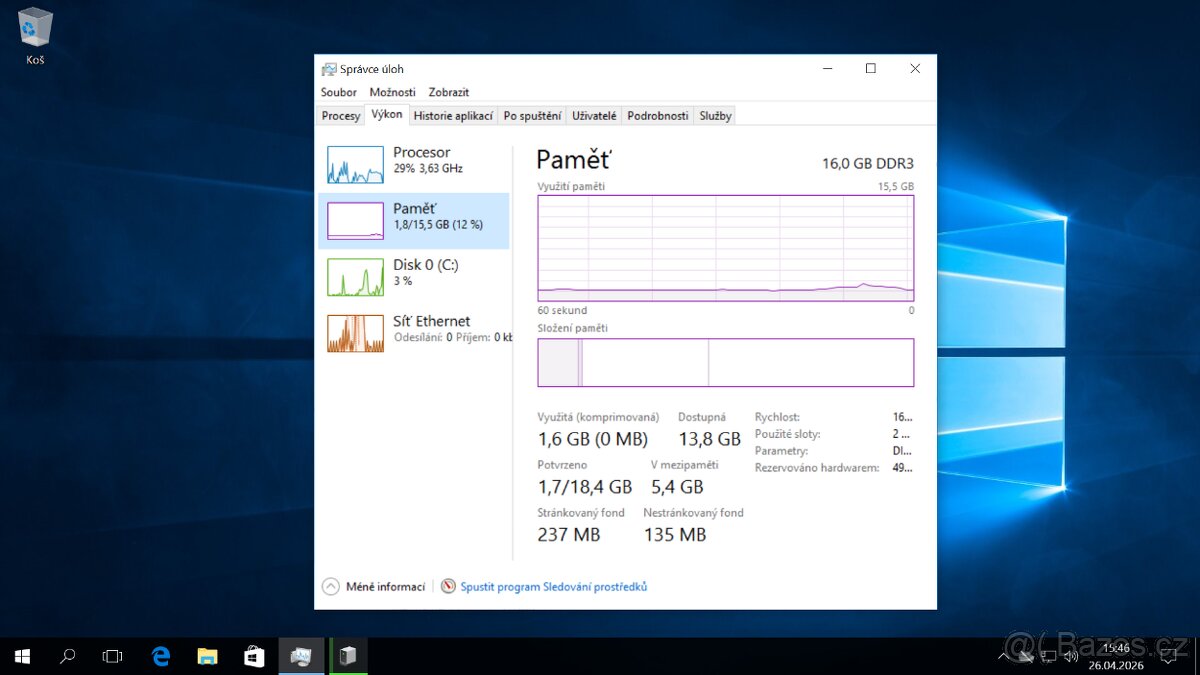Click Spustit program Sledování prostředků link
The image size is (1200, 675).
tap(553, 587)
